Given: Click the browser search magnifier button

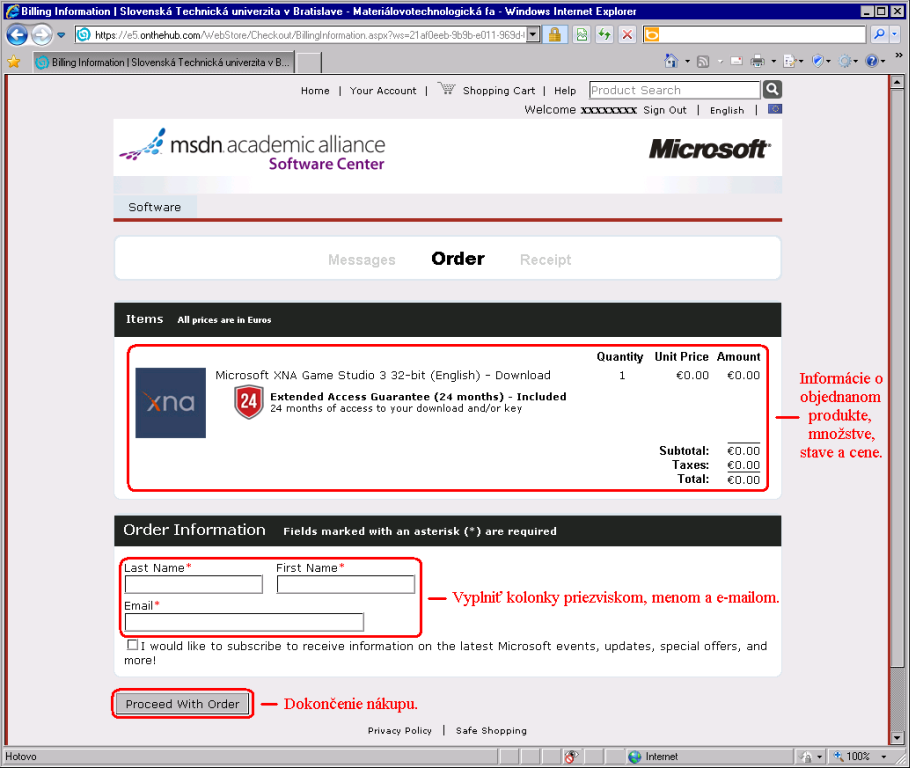Looking at the screenshot, I should click(879, 34).
